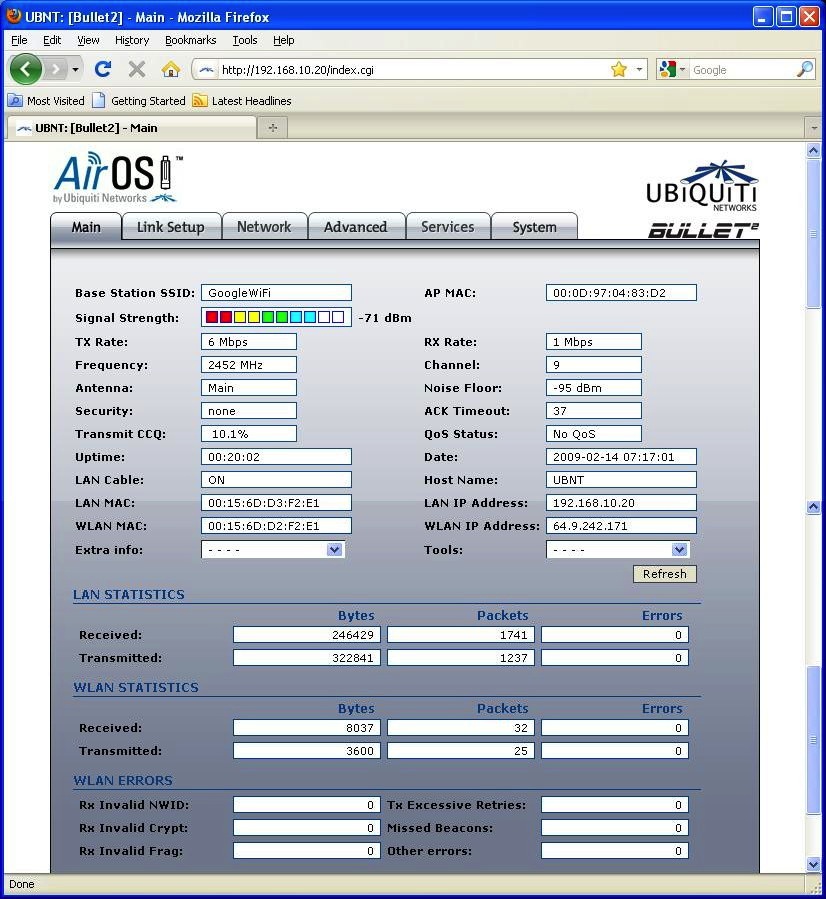Open the Tools dropdown
This screenshot has width=826, height=899.
[679, 550]
